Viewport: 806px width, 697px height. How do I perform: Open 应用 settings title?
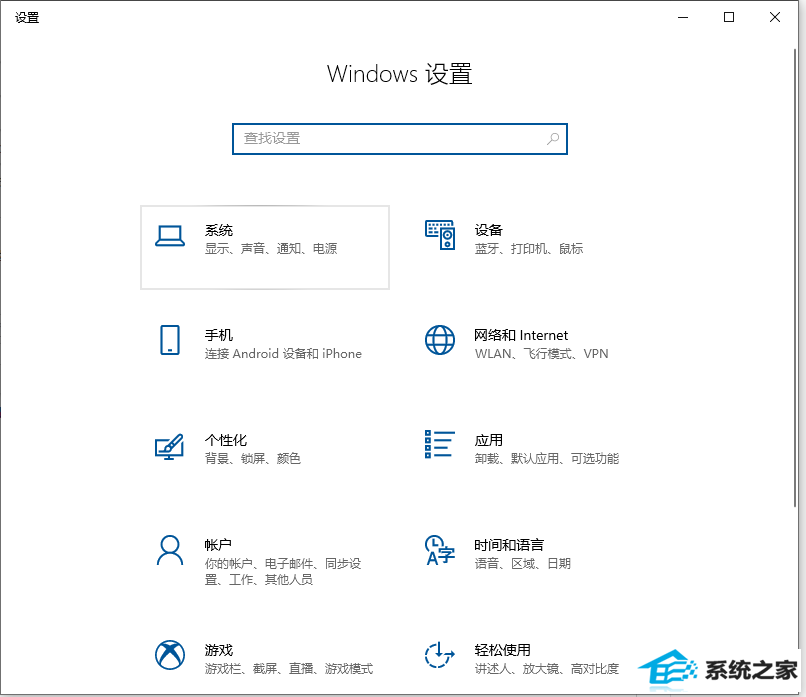(x=488, y=440)
